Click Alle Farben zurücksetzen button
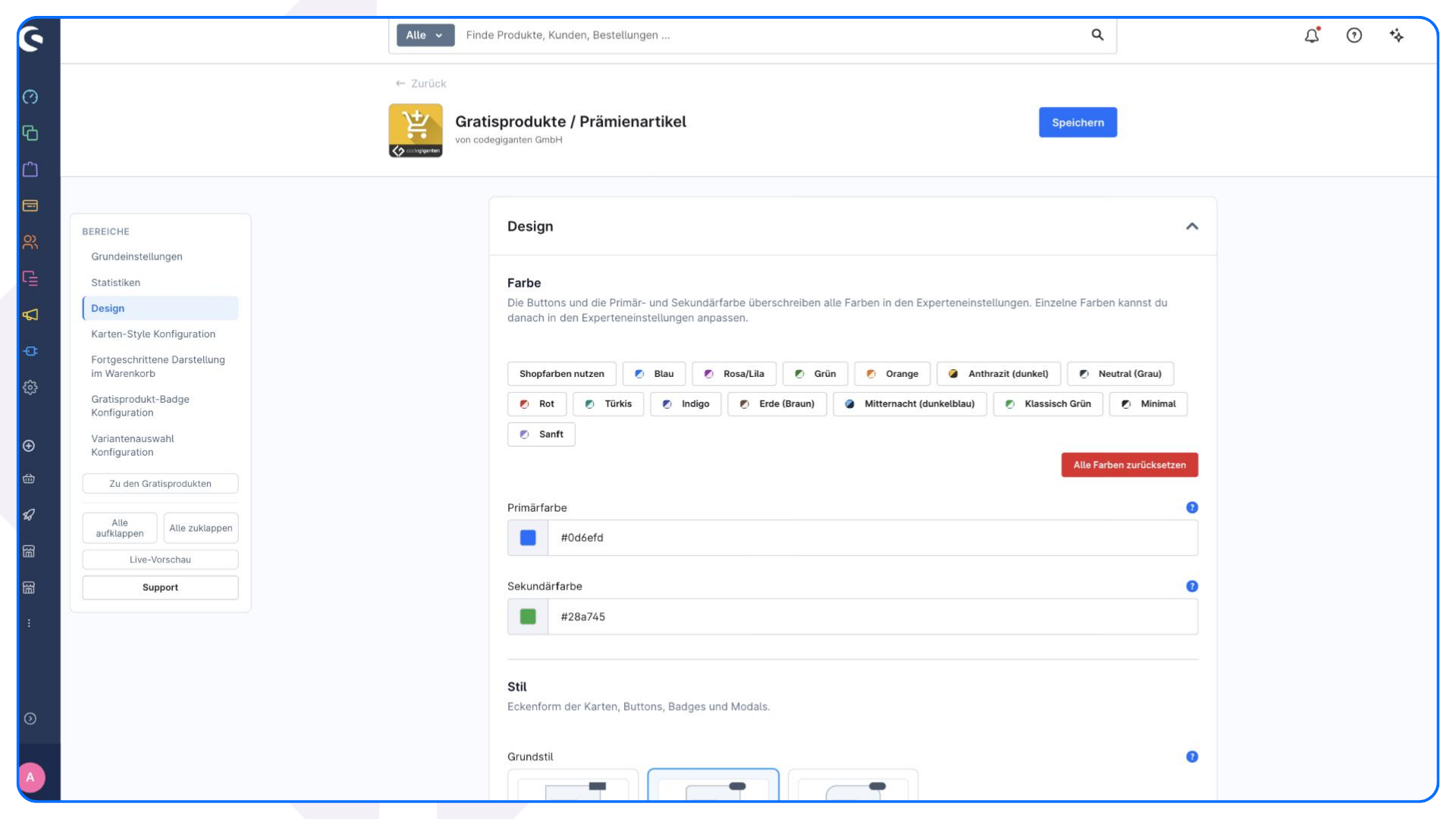 [1130, 465]
